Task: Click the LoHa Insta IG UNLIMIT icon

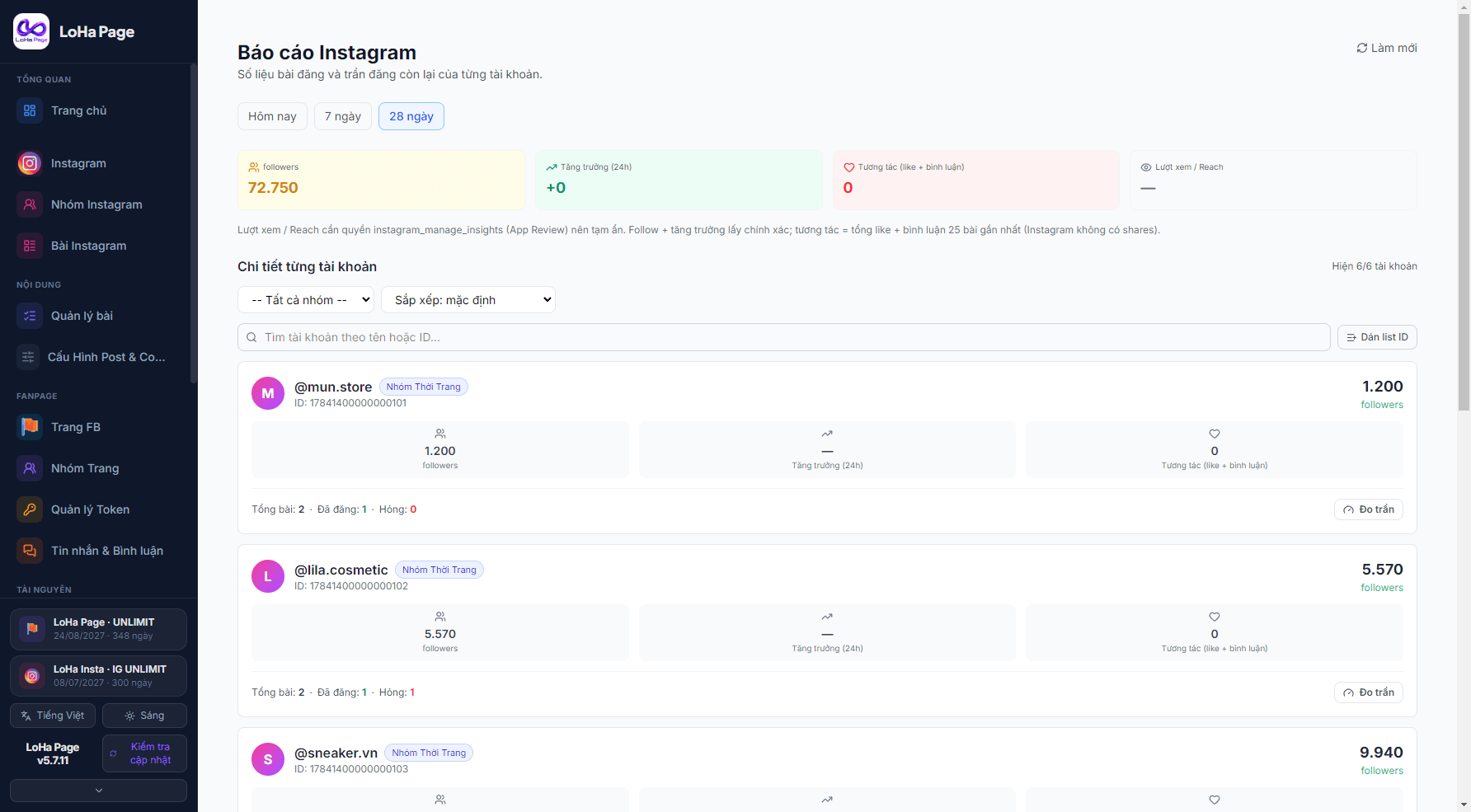Action: (32, 676)
